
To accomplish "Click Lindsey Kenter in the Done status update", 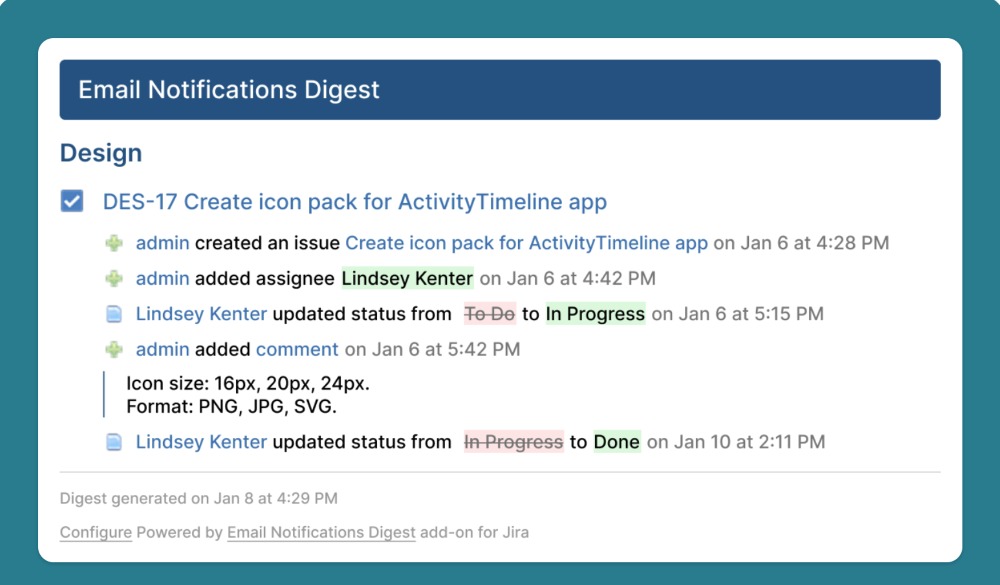I will 200,441.
